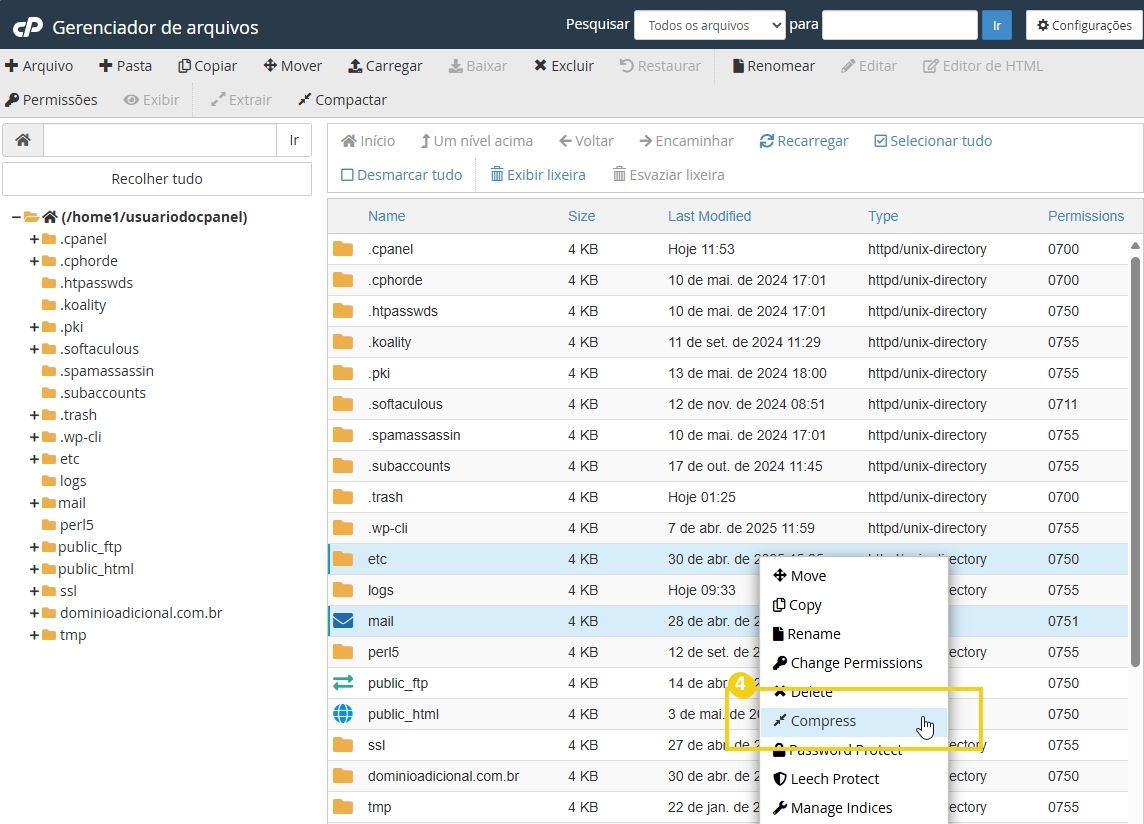Create a new folder with Pasta
This screenshot has height=824, width=1144.
coord(125,66)
